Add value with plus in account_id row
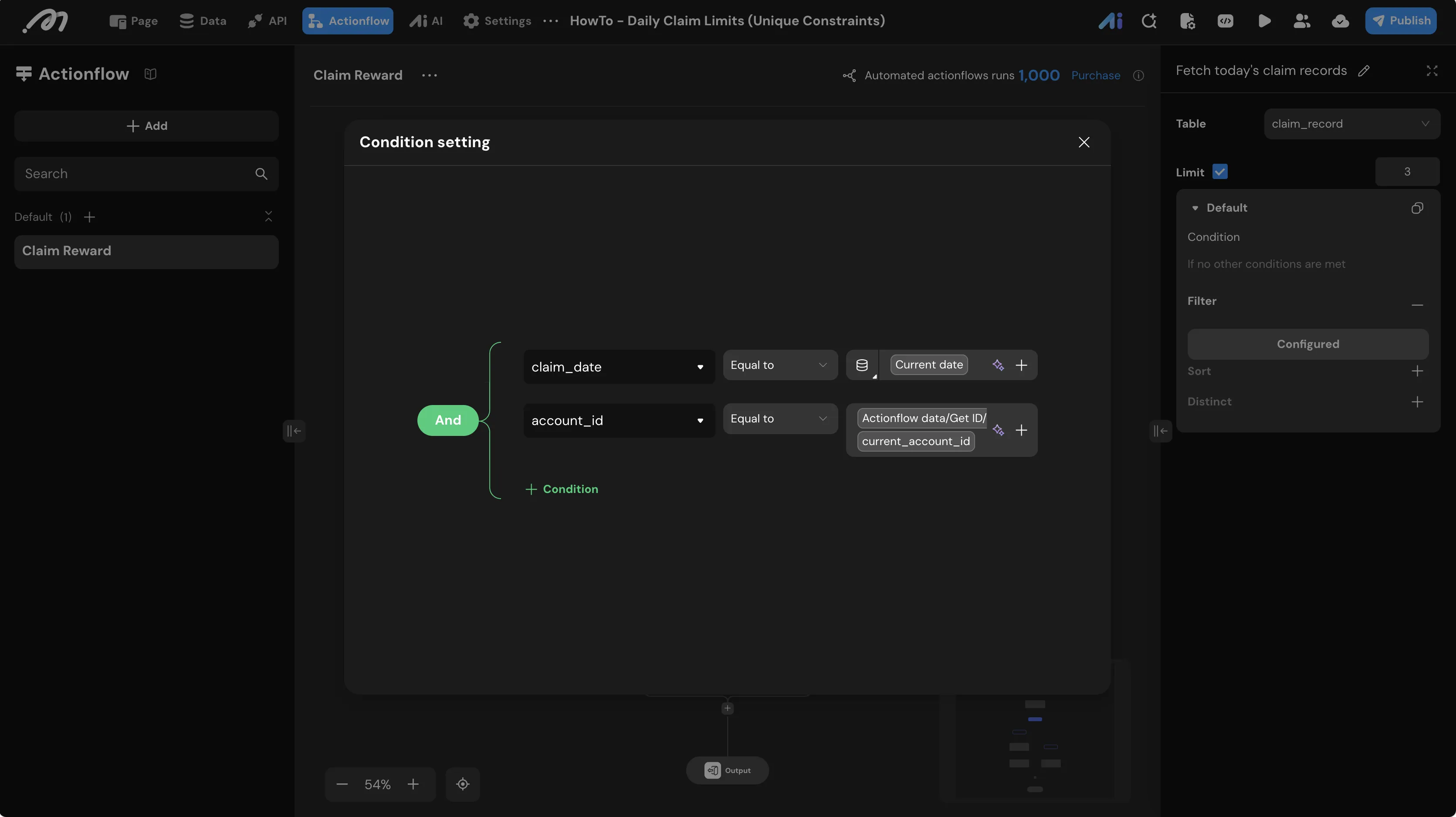1456x817 pixels. tap(1021, 431)
